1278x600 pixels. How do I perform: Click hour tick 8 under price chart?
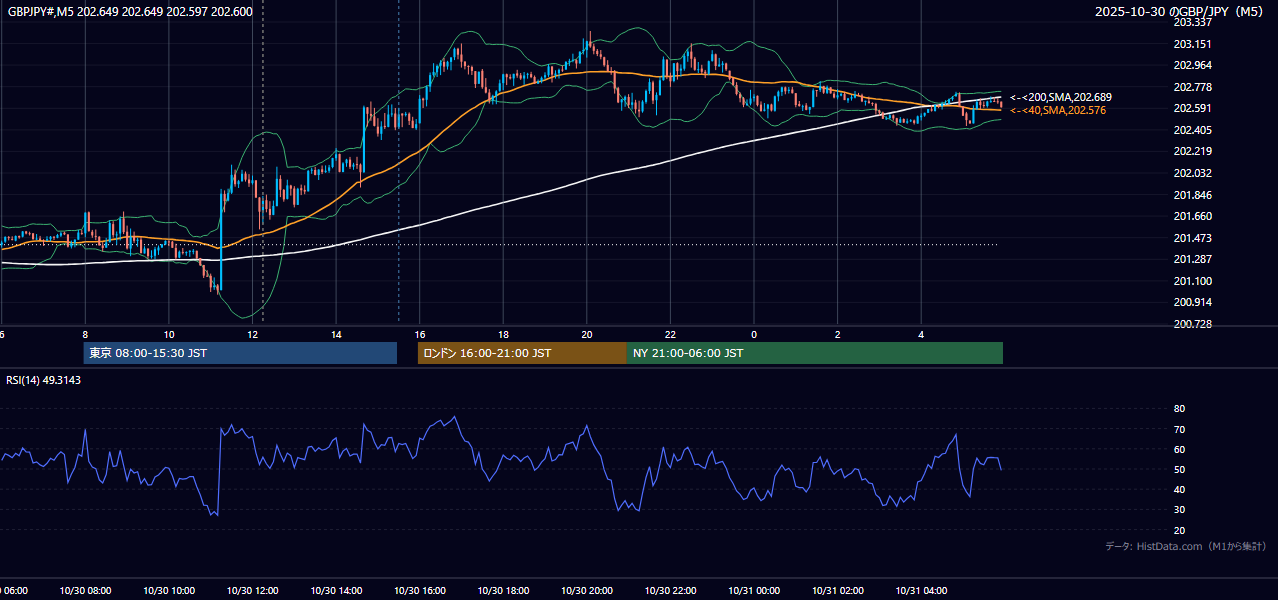coord(85,334)
